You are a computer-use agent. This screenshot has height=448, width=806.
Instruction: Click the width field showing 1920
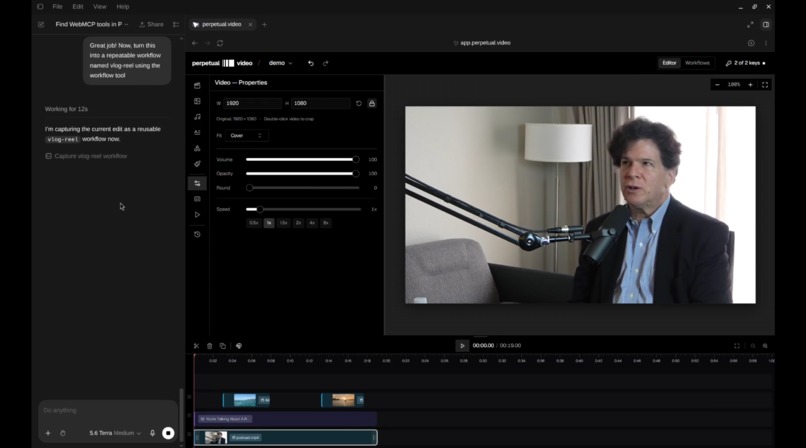pyautogui.click(x=252, y=103)
